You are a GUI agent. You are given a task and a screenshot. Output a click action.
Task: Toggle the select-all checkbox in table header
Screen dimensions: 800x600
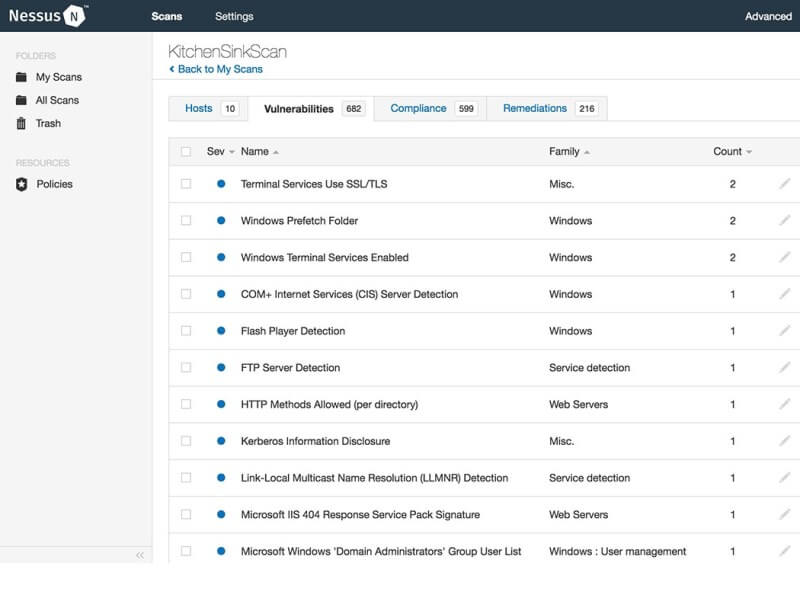pyautogui.click(x=186, y=152)
